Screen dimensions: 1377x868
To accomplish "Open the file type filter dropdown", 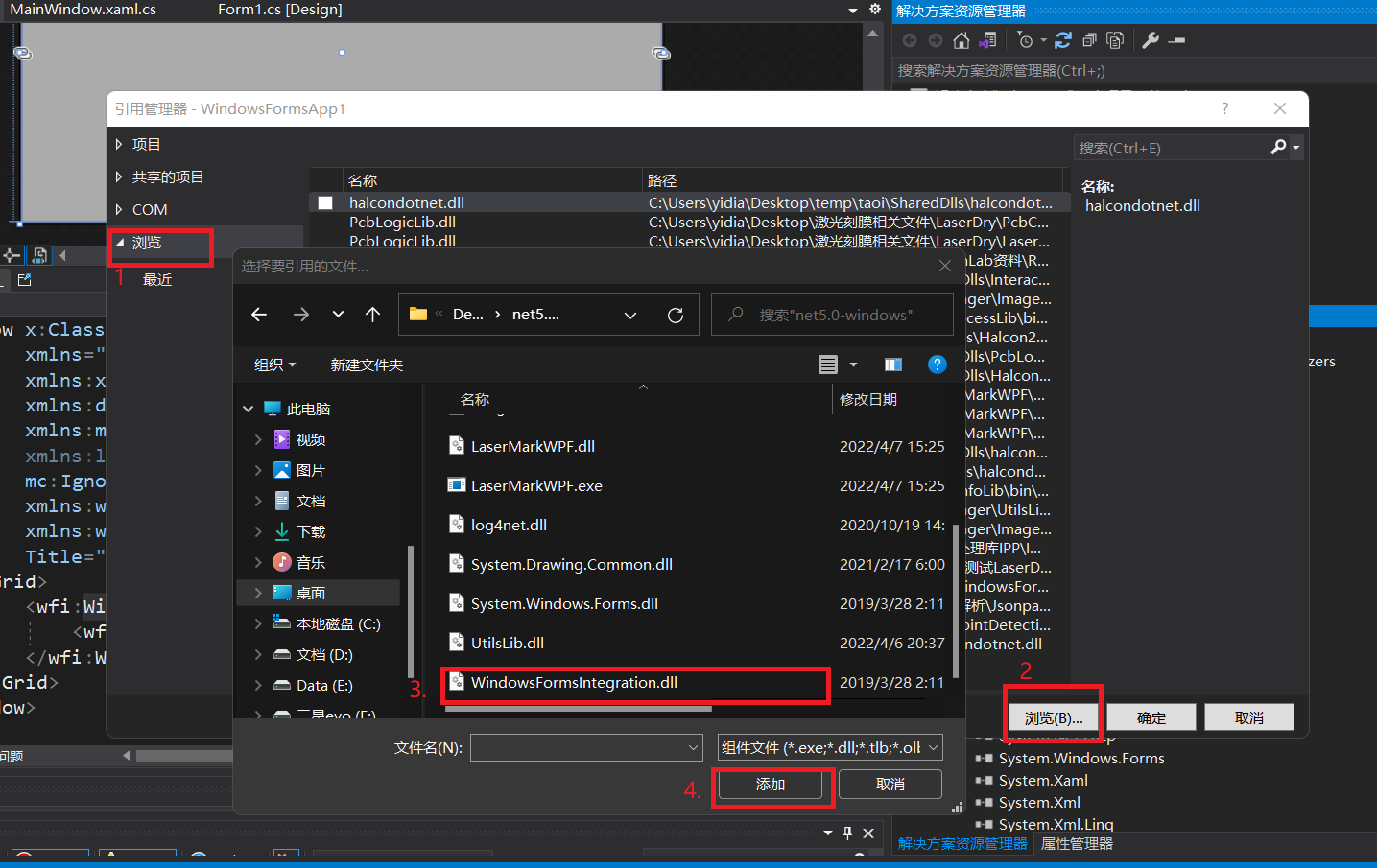I will tap(828, 746).
